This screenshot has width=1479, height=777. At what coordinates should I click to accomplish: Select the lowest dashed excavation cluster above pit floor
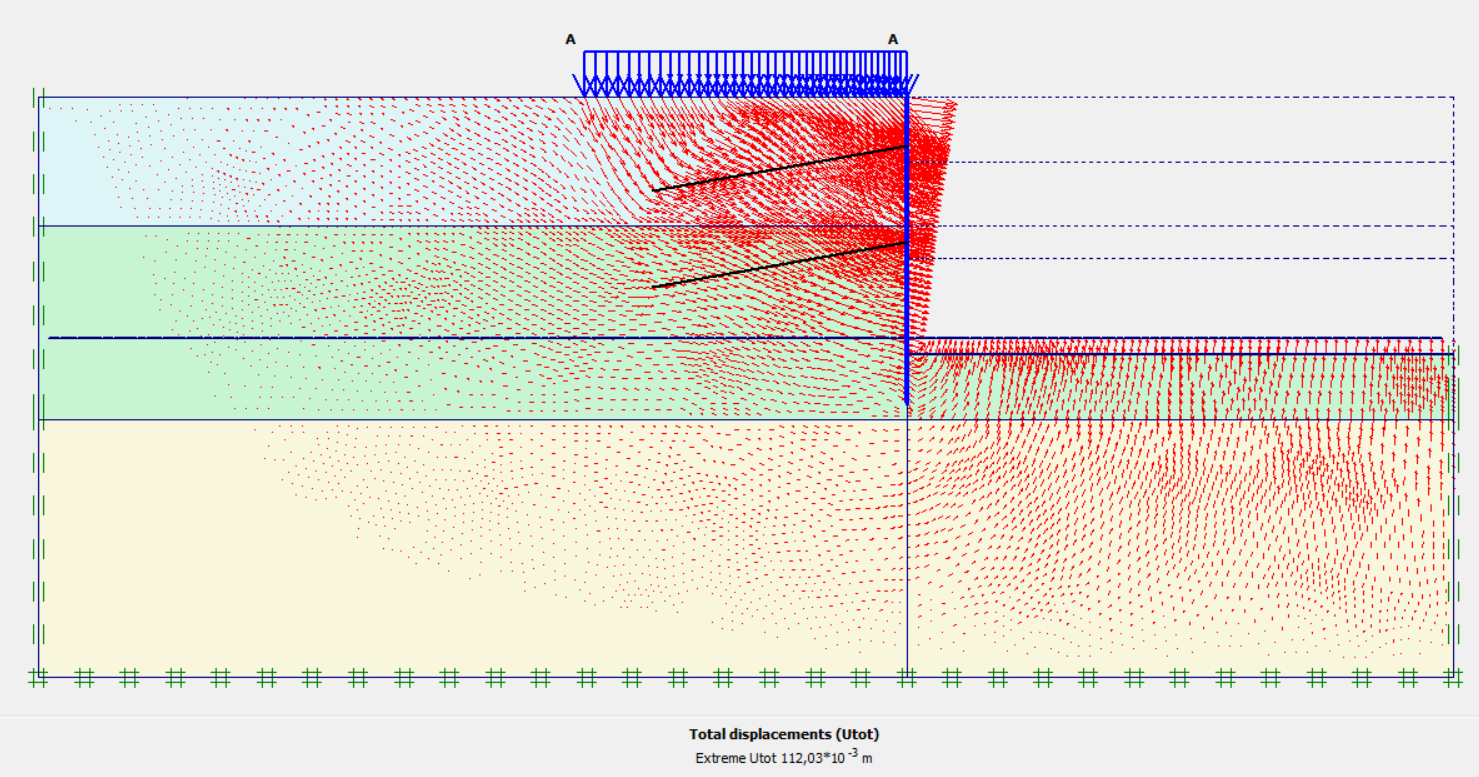tap(1200, 298)
